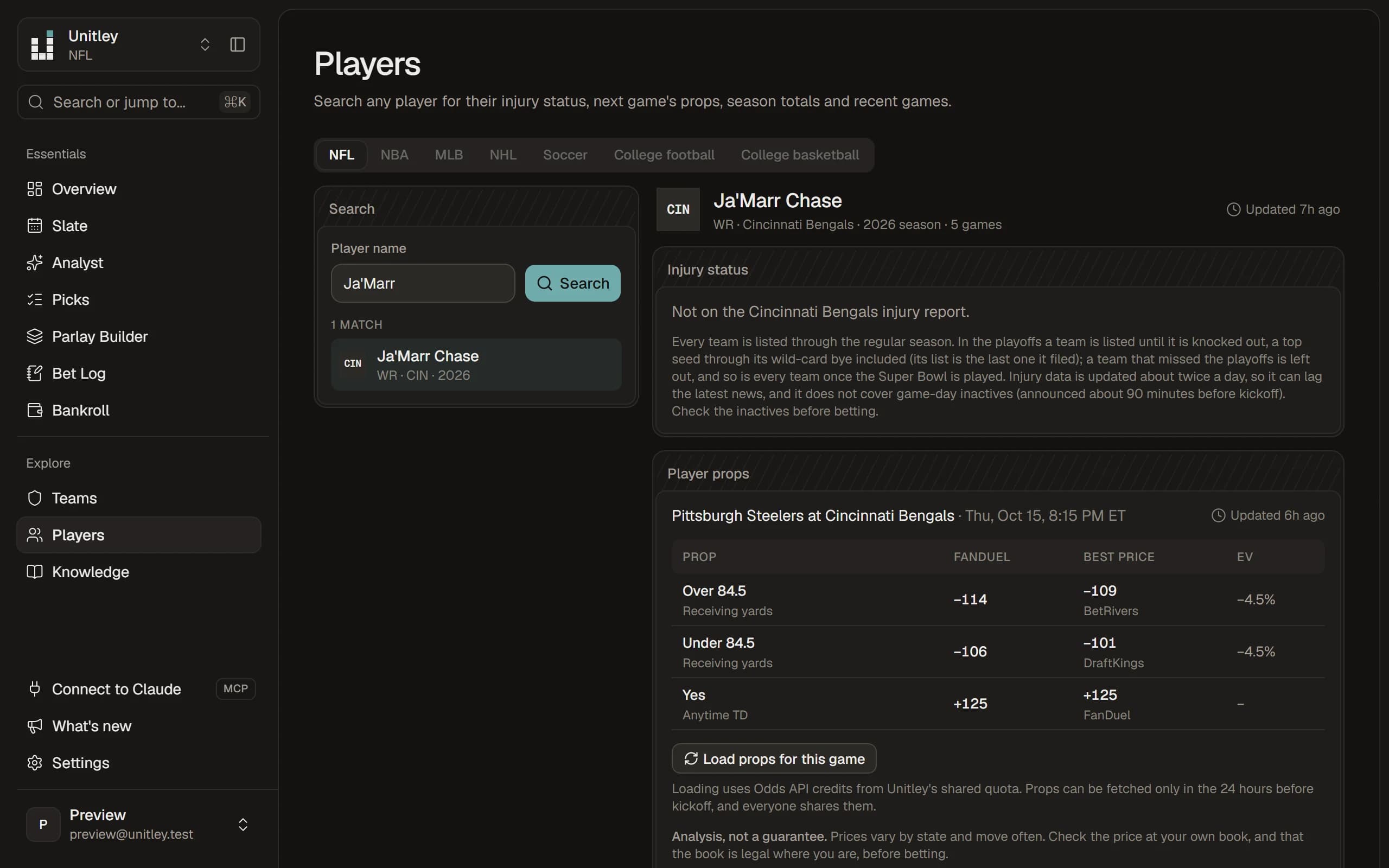This screenshot has height=868, width=1389.
Task: Open the Teams page
Action: pyautogui.click(x=139, y=499)
